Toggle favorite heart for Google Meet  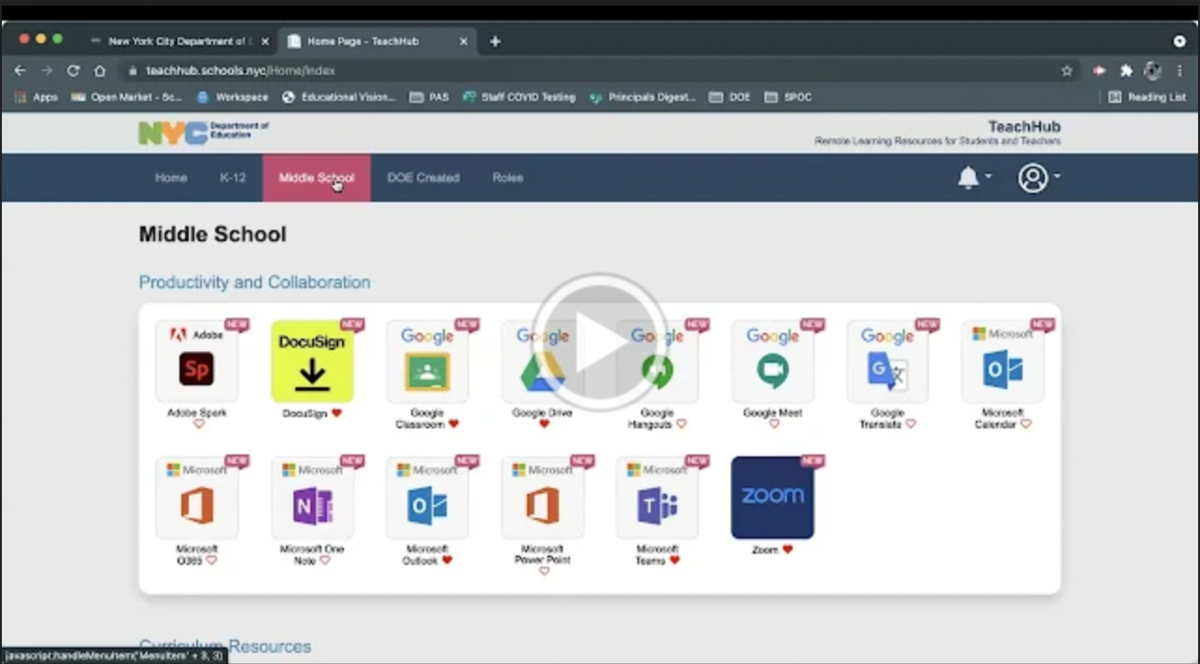[773, 424]
